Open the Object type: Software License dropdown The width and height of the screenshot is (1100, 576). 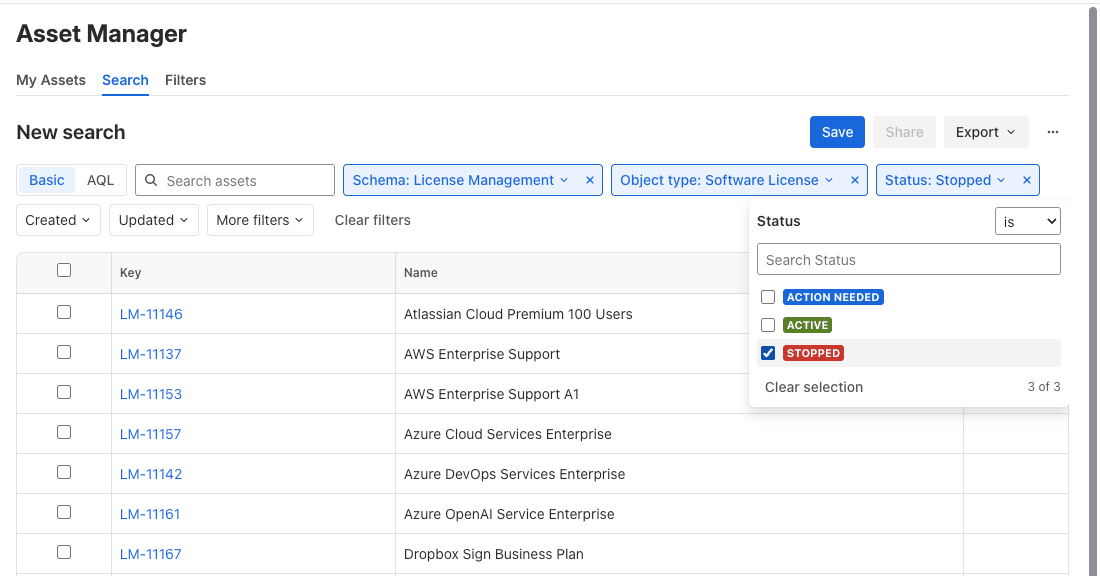point(726,180)
